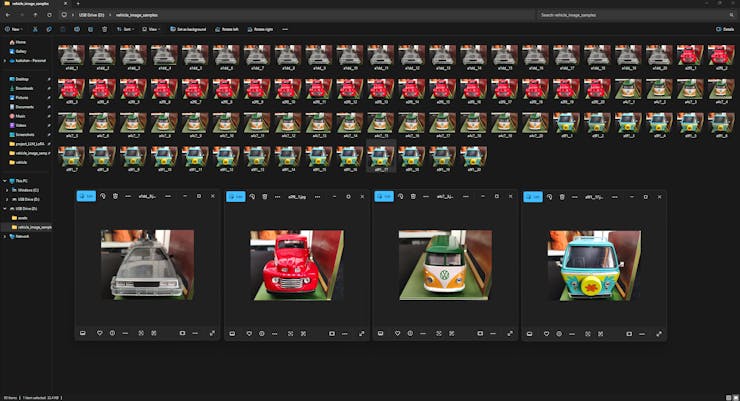Expand the Network tree node

5,236
